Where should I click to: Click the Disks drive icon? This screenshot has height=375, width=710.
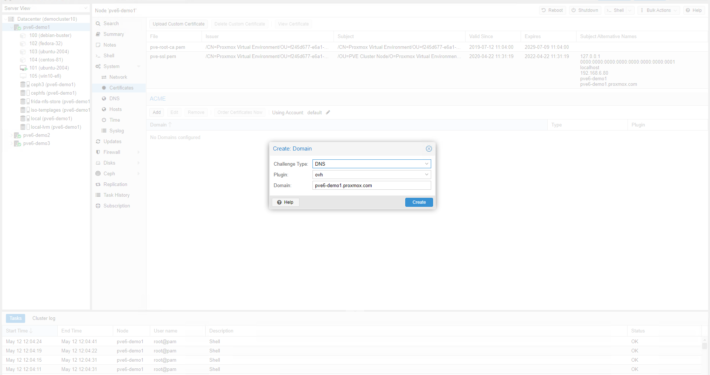tap(98, 163)
